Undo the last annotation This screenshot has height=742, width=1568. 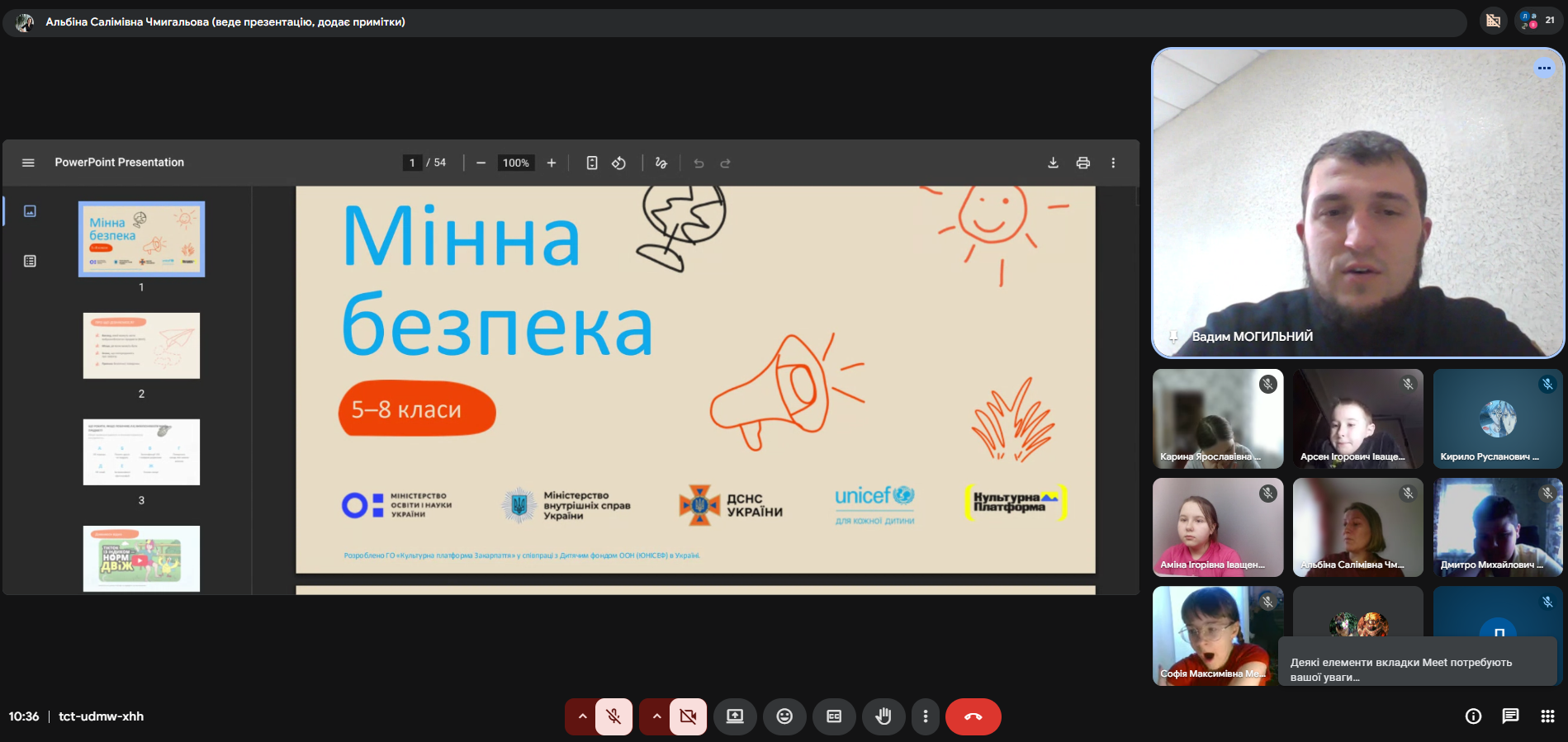pyautogui.click(x=699, y=163)
